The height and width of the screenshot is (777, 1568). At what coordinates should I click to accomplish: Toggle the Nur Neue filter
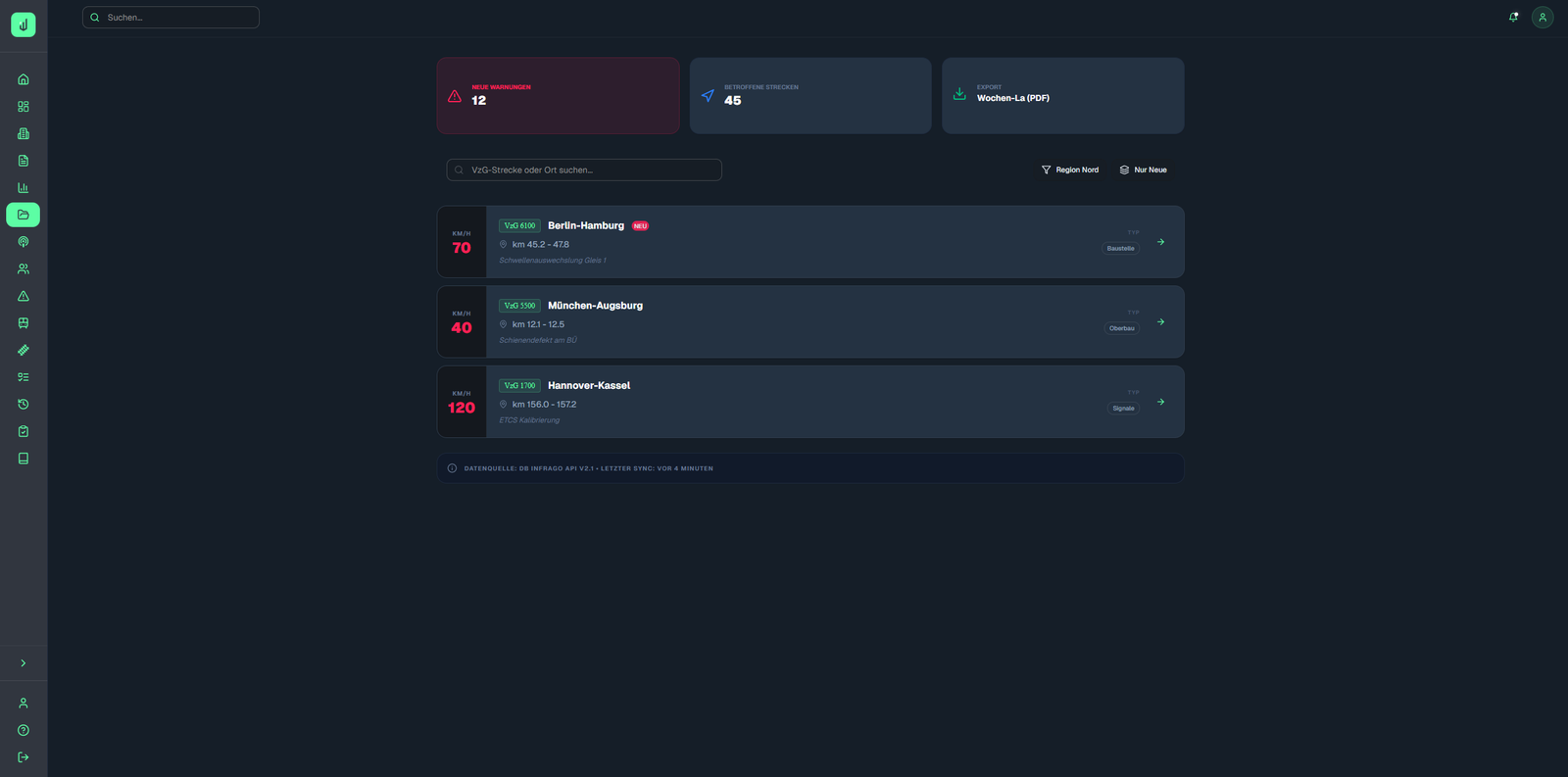[x=1143, y=170]
